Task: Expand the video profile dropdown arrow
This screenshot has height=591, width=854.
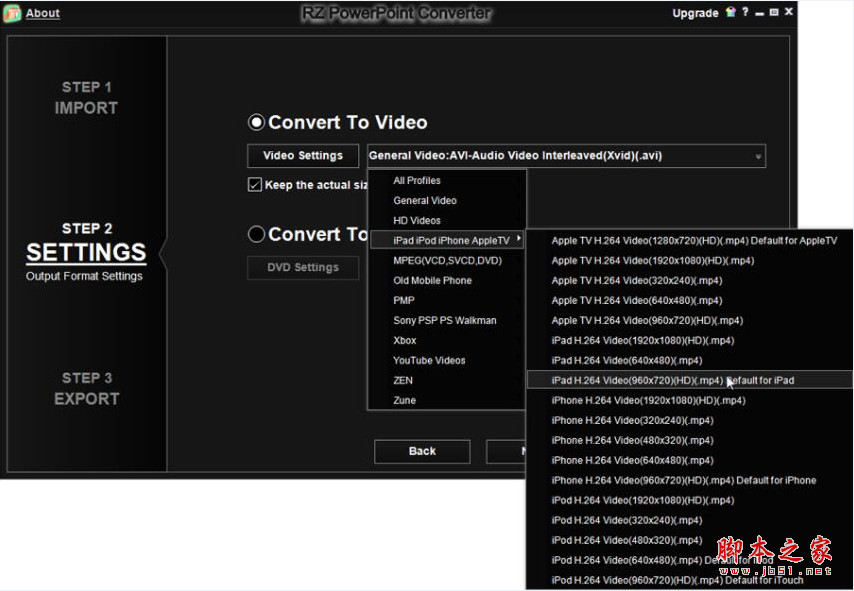Action: click(758, 157)
